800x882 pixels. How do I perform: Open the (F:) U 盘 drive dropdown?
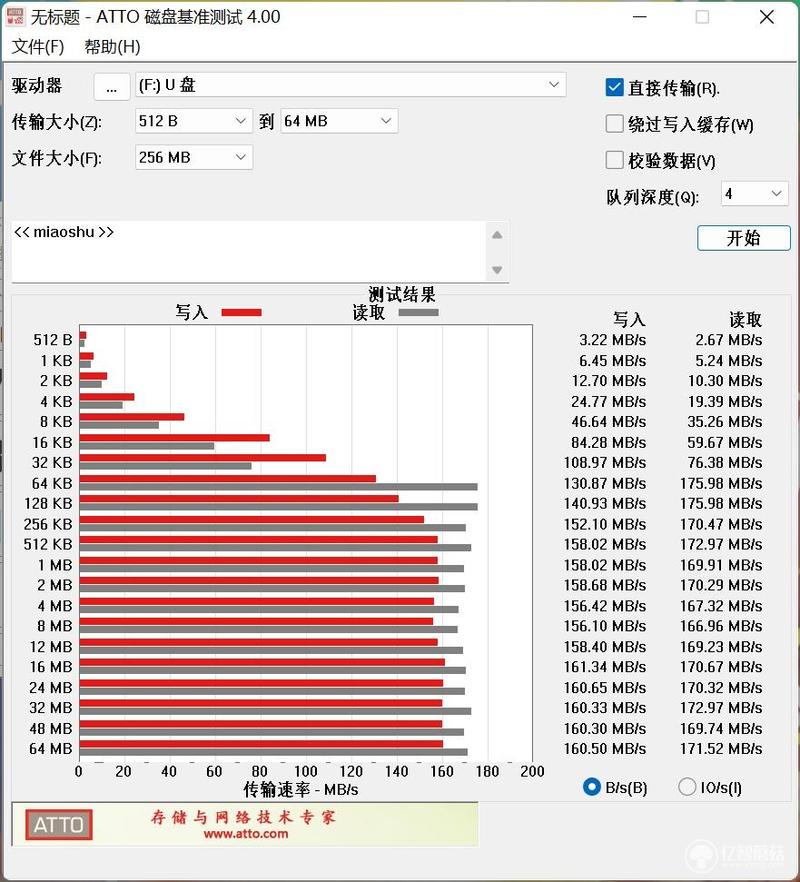tap(350, 85)
